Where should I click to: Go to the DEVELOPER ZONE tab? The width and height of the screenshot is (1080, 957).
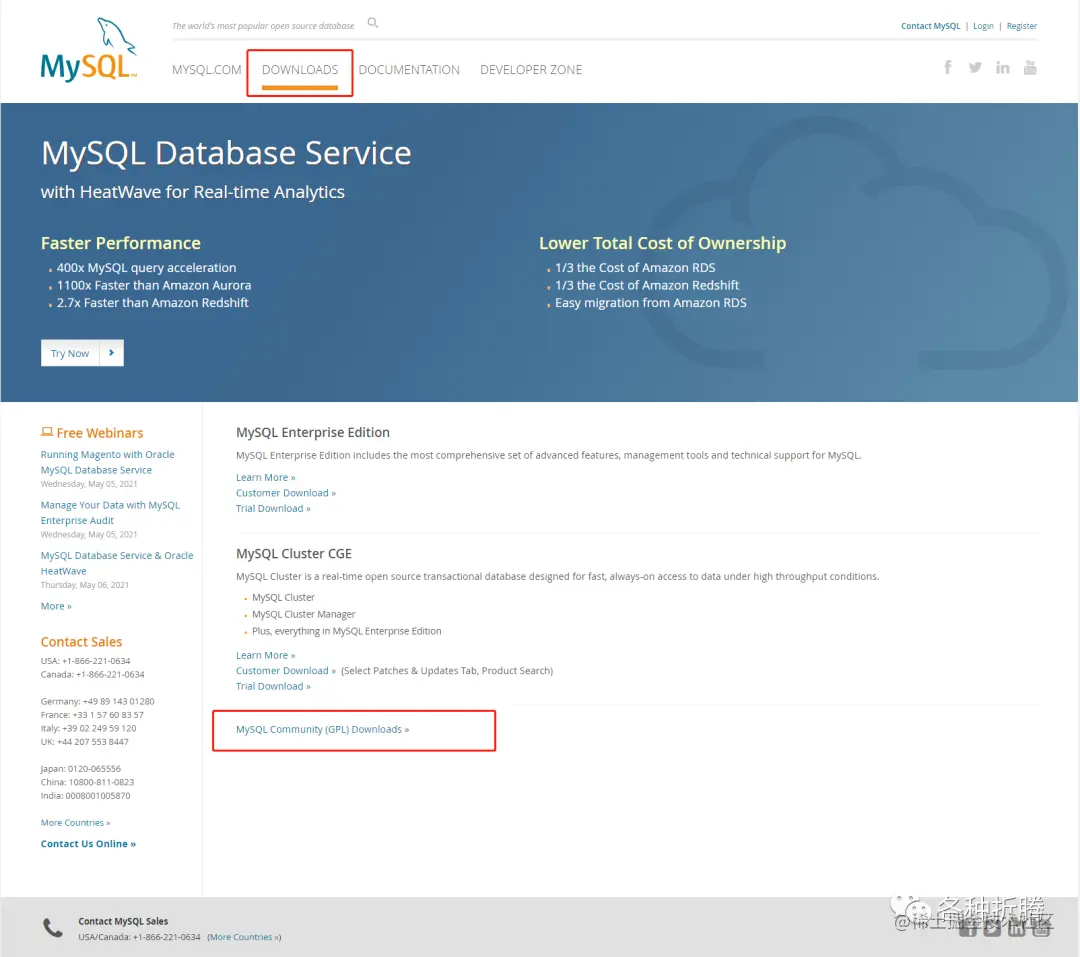(x=531, y=70)
